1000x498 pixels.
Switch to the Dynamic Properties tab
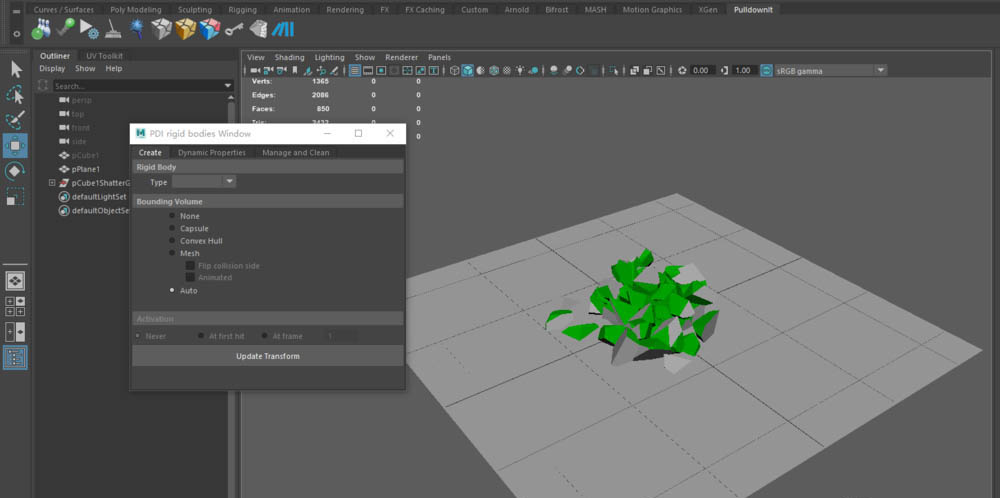click(x=211, y=152)
